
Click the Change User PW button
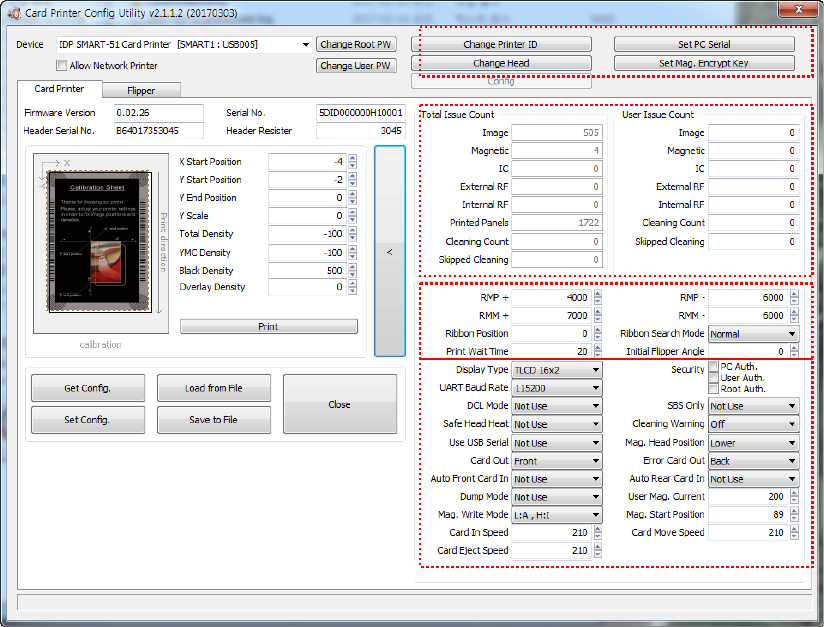pyautogui.click(x=356, y=66)
